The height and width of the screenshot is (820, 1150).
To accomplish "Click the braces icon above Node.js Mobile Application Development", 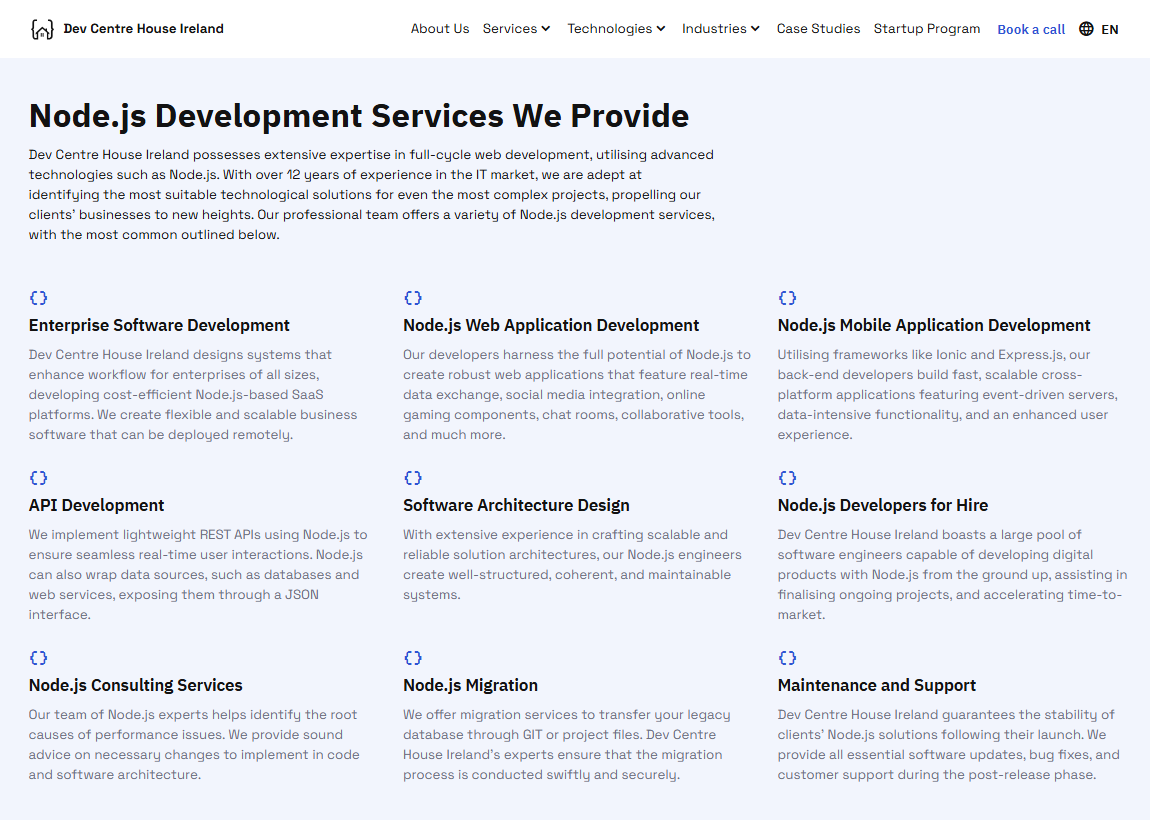I will click(787, 298).
